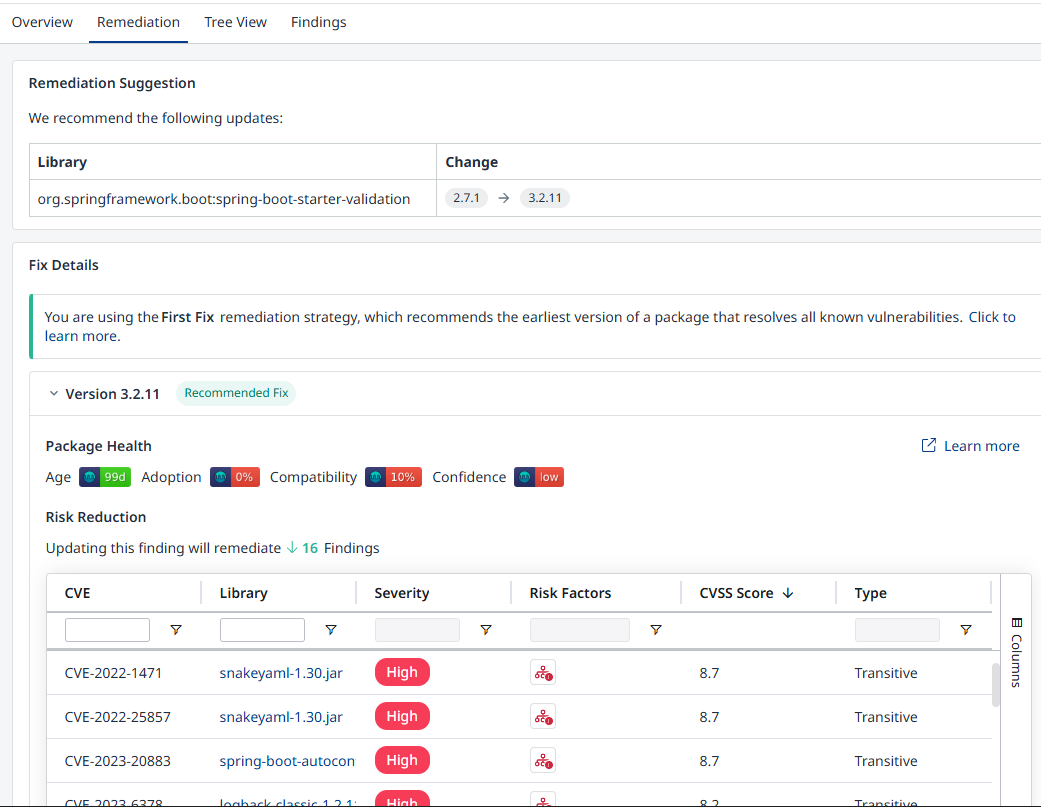Click risk factor icon for CVE-2022-25857
This screenshot has width=1041, height=807.
click(543, 717)
